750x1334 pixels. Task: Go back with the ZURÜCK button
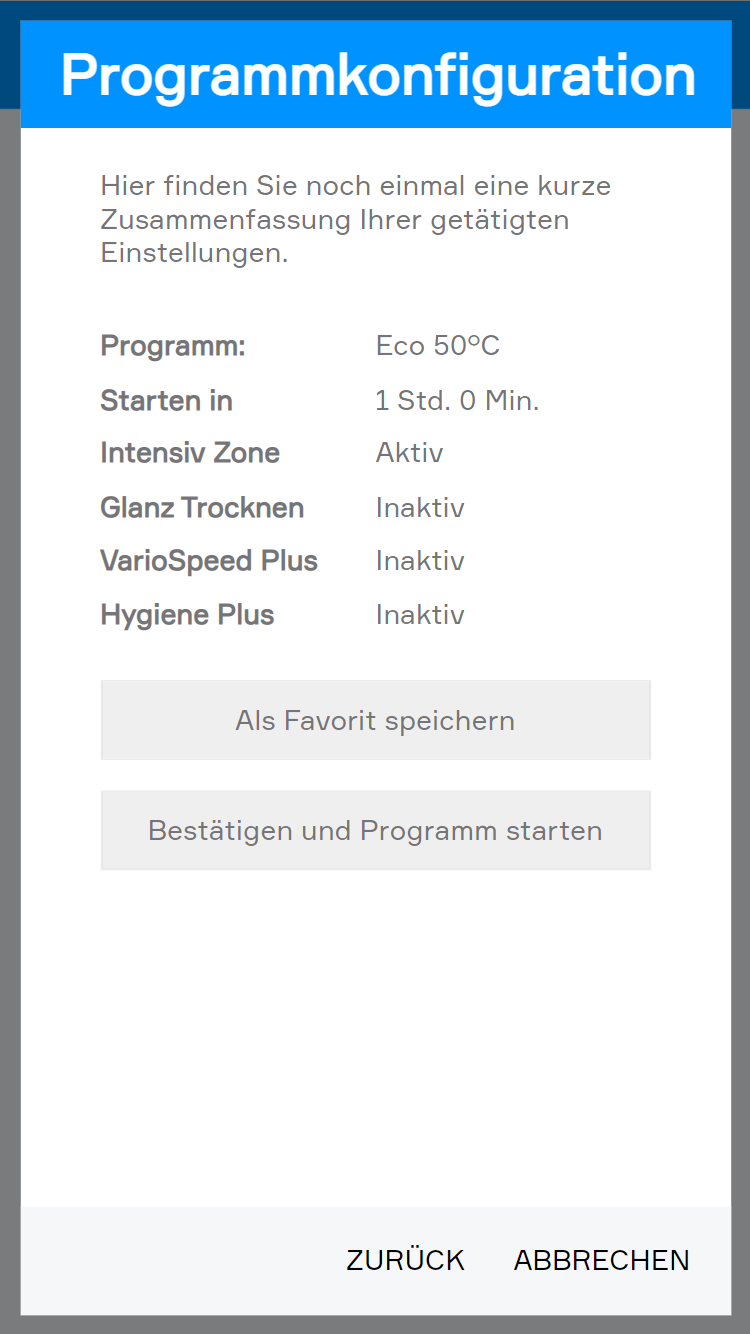(x=405, y=1260)
